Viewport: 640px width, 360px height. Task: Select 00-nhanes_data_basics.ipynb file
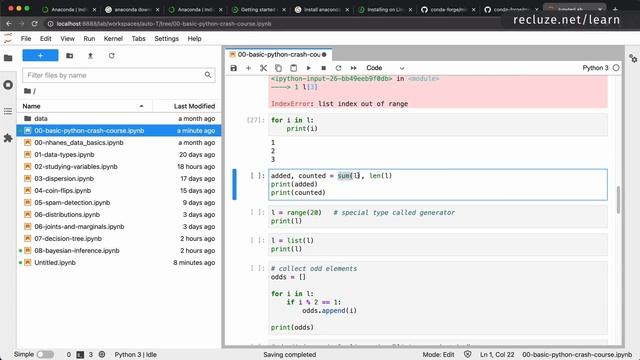tap(119, 142)
